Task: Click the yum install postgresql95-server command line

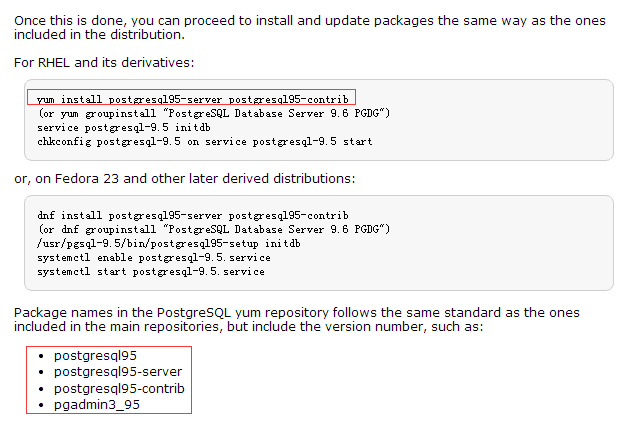Action: tap(192, 100)
